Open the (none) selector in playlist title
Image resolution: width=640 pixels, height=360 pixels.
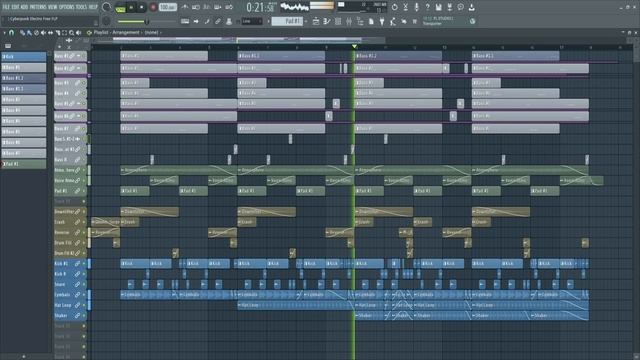(151, 32)
